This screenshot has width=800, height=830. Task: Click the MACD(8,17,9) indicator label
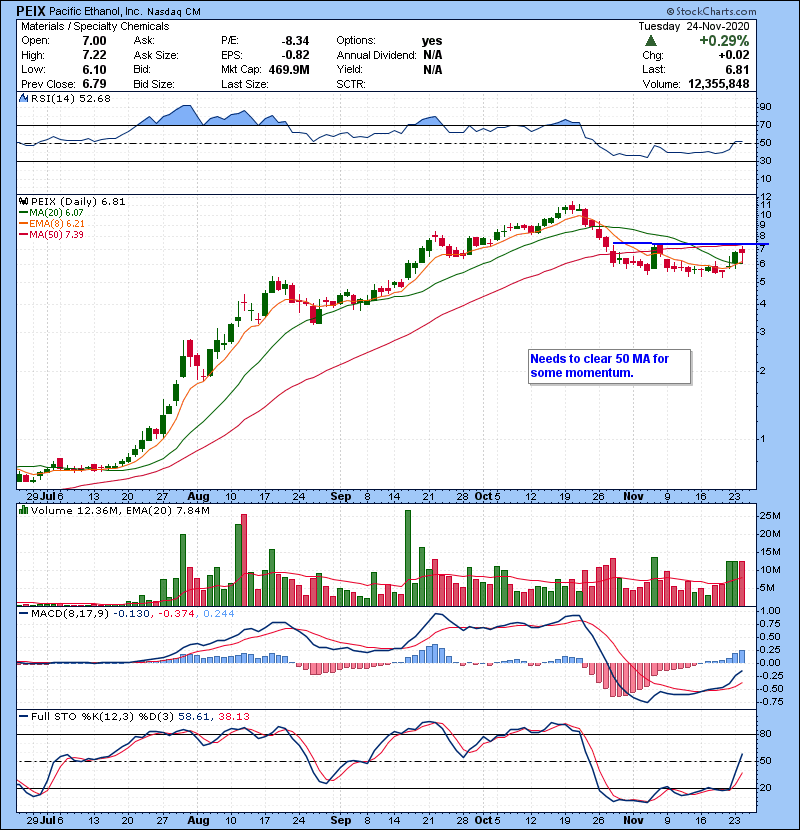70,614
